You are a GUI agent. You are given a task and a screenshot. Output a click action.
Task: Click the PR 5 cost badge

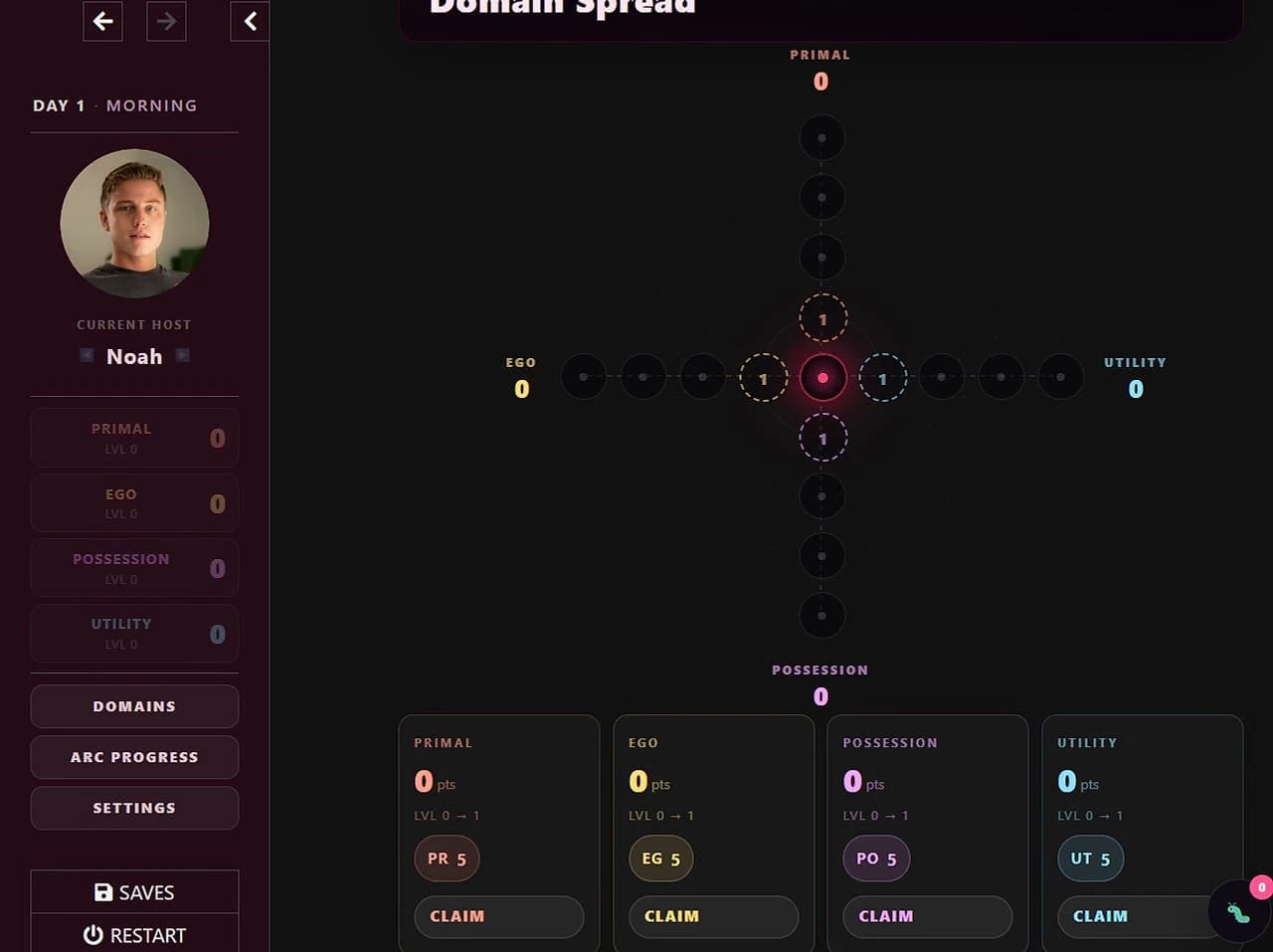click(447, 858)
